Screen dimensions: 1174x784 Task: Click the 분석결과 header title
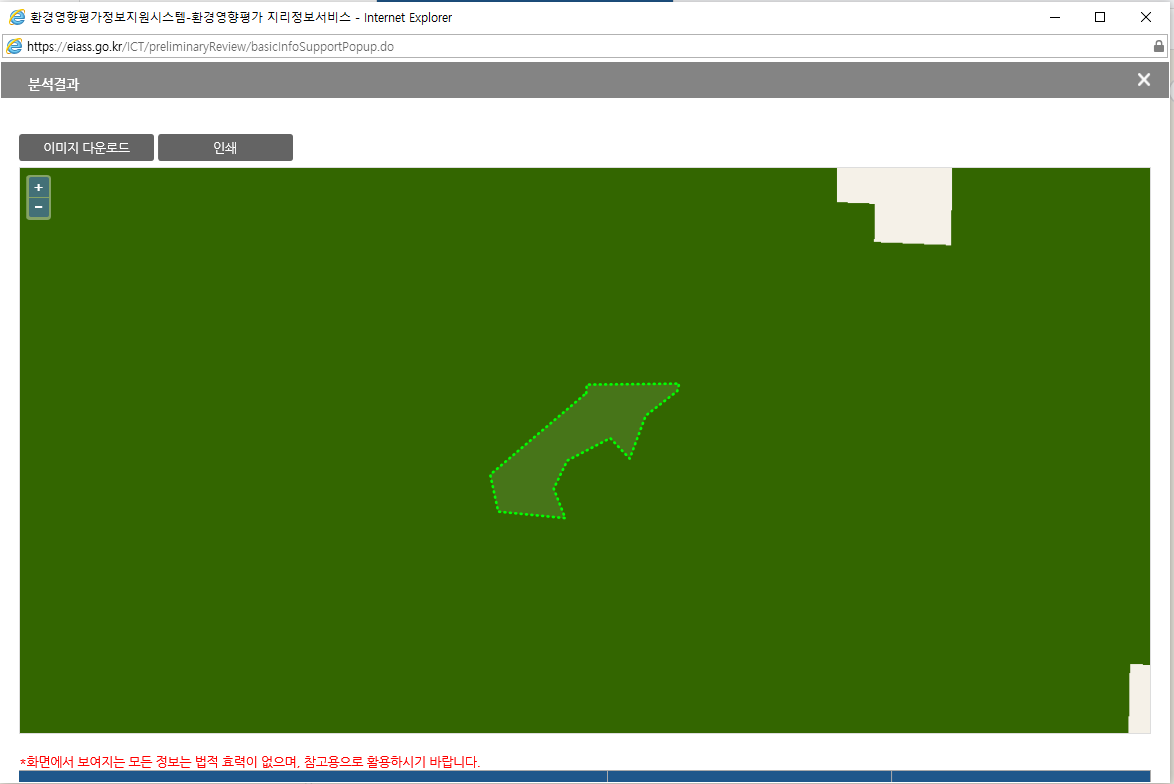click(x=54, y=85)
